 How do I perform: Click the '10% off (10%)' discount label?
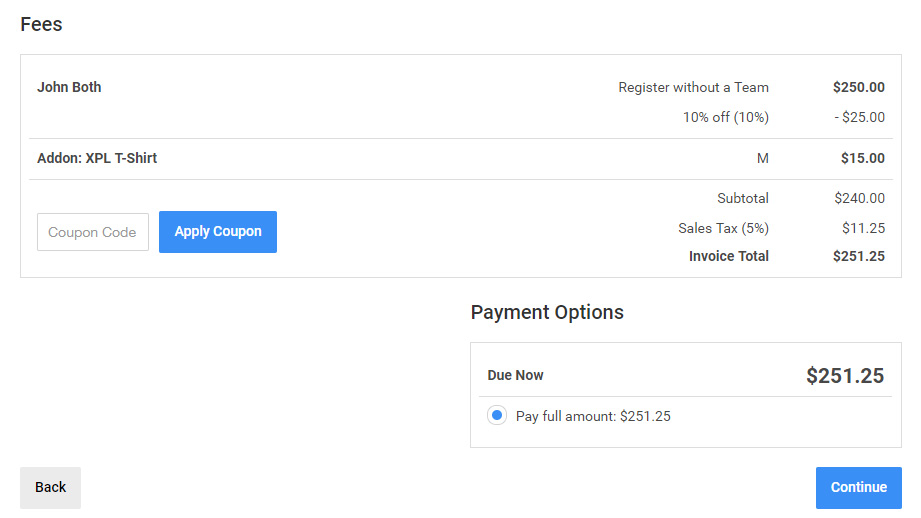click(x=725, y=117)
